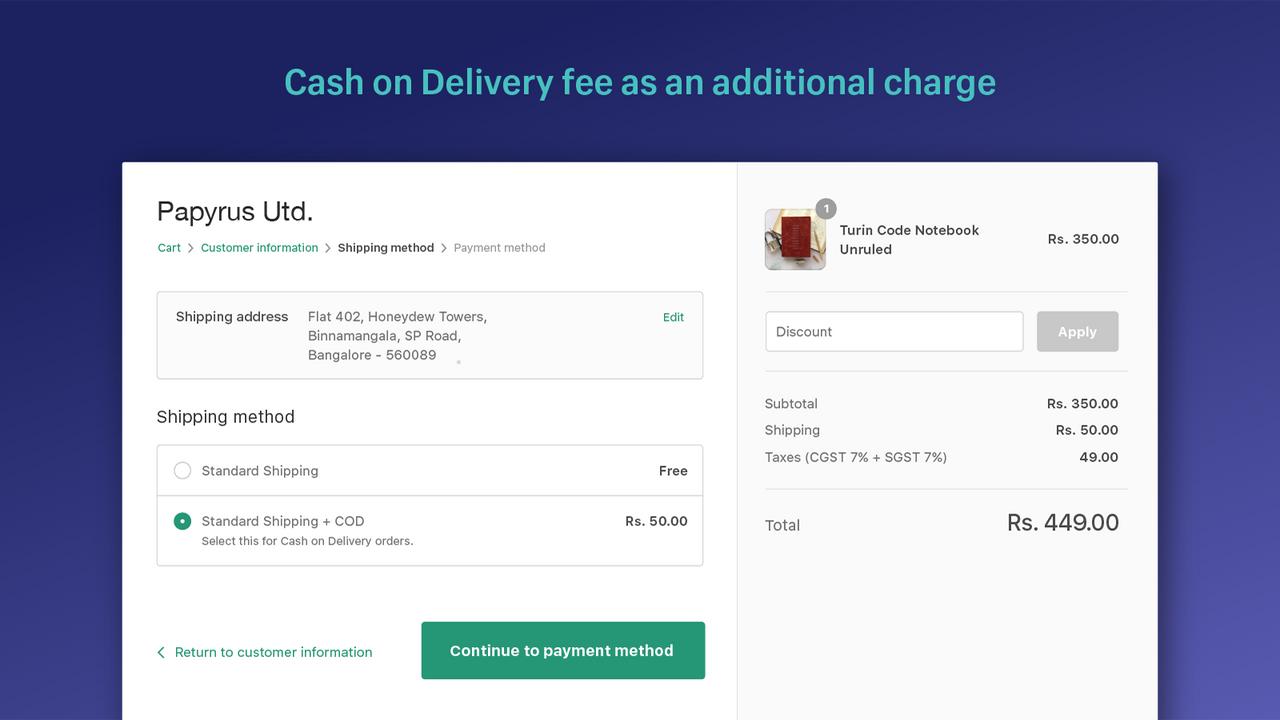The width and height of the screenshot is (1280, 720).
Task: Click the chevron after Customer information breadcrumb
Action: [x=328, y=247]
